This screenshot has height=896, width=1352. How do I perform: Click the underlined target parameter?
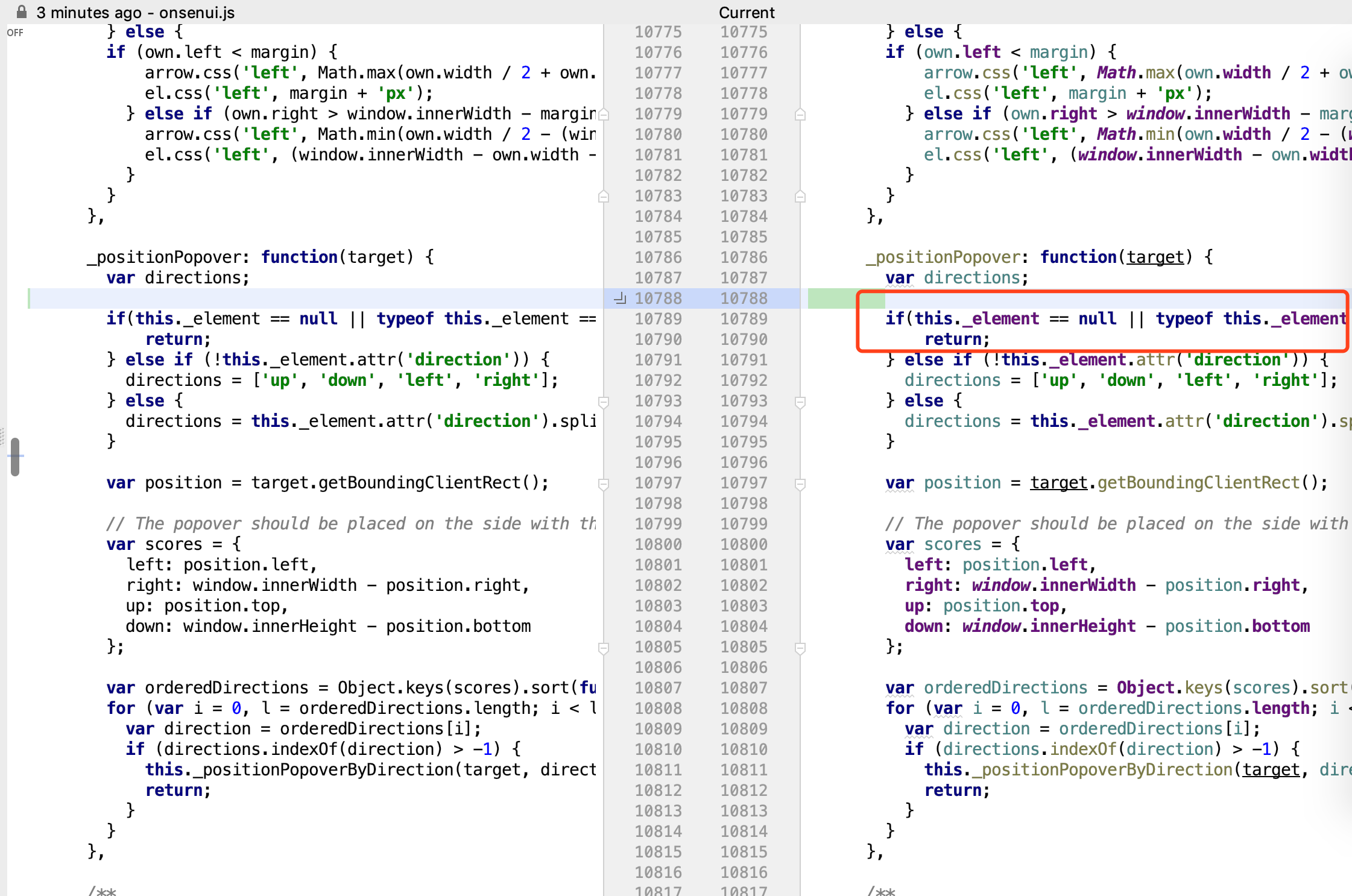click(1155, 256)
